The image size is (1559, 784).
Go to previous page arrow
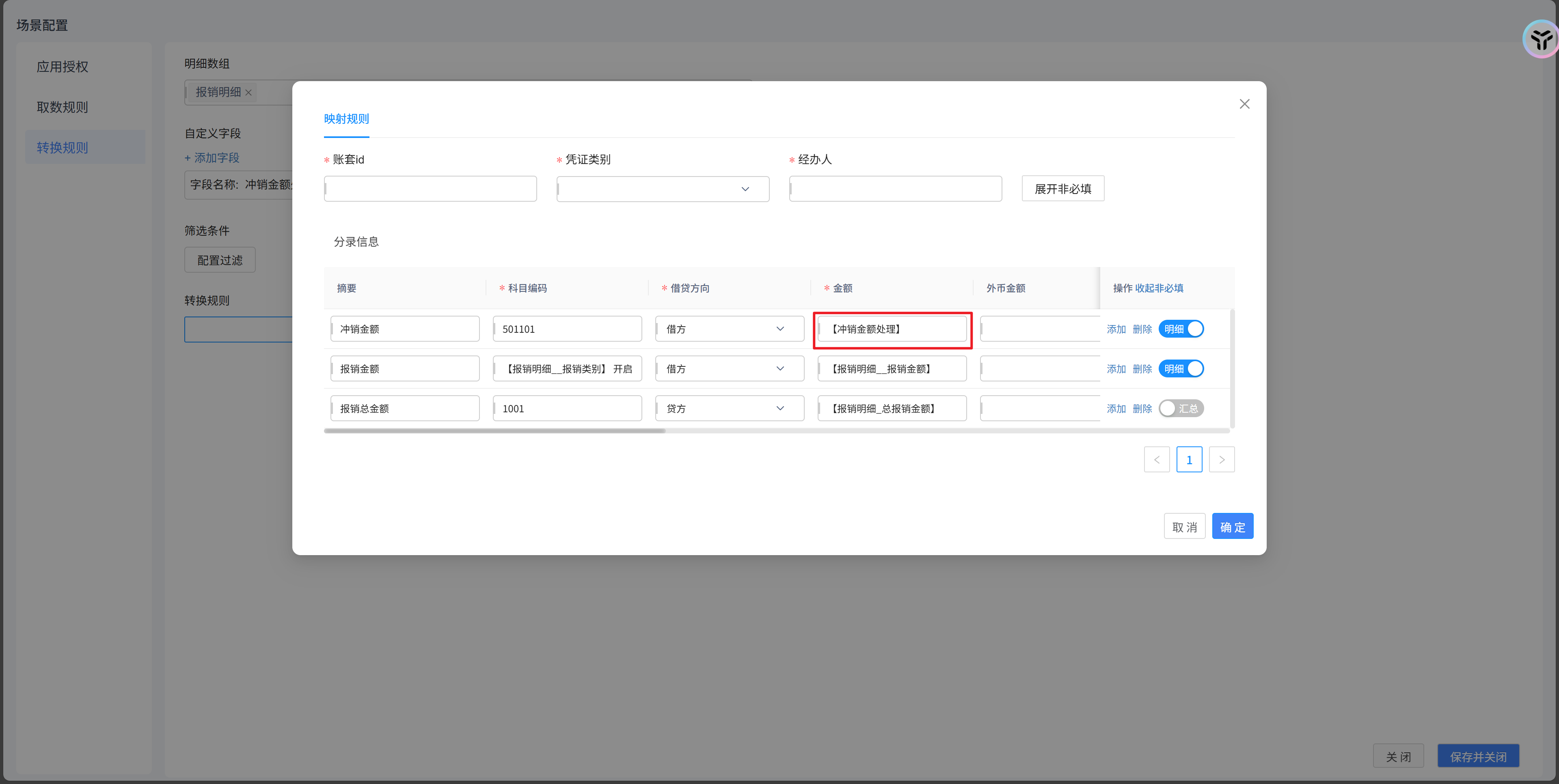(x=1157, y=460)
